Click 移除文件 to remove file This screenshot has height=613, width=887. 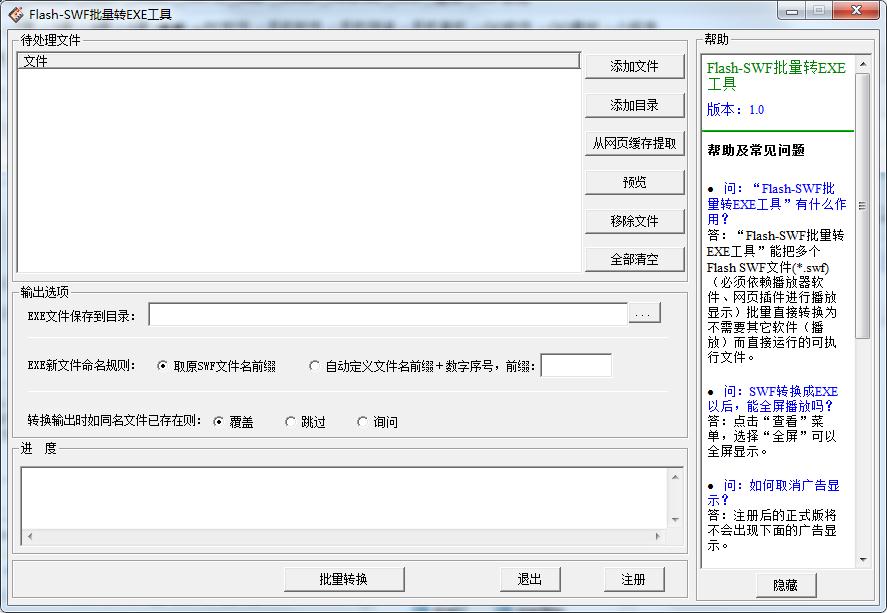(635, 221)
